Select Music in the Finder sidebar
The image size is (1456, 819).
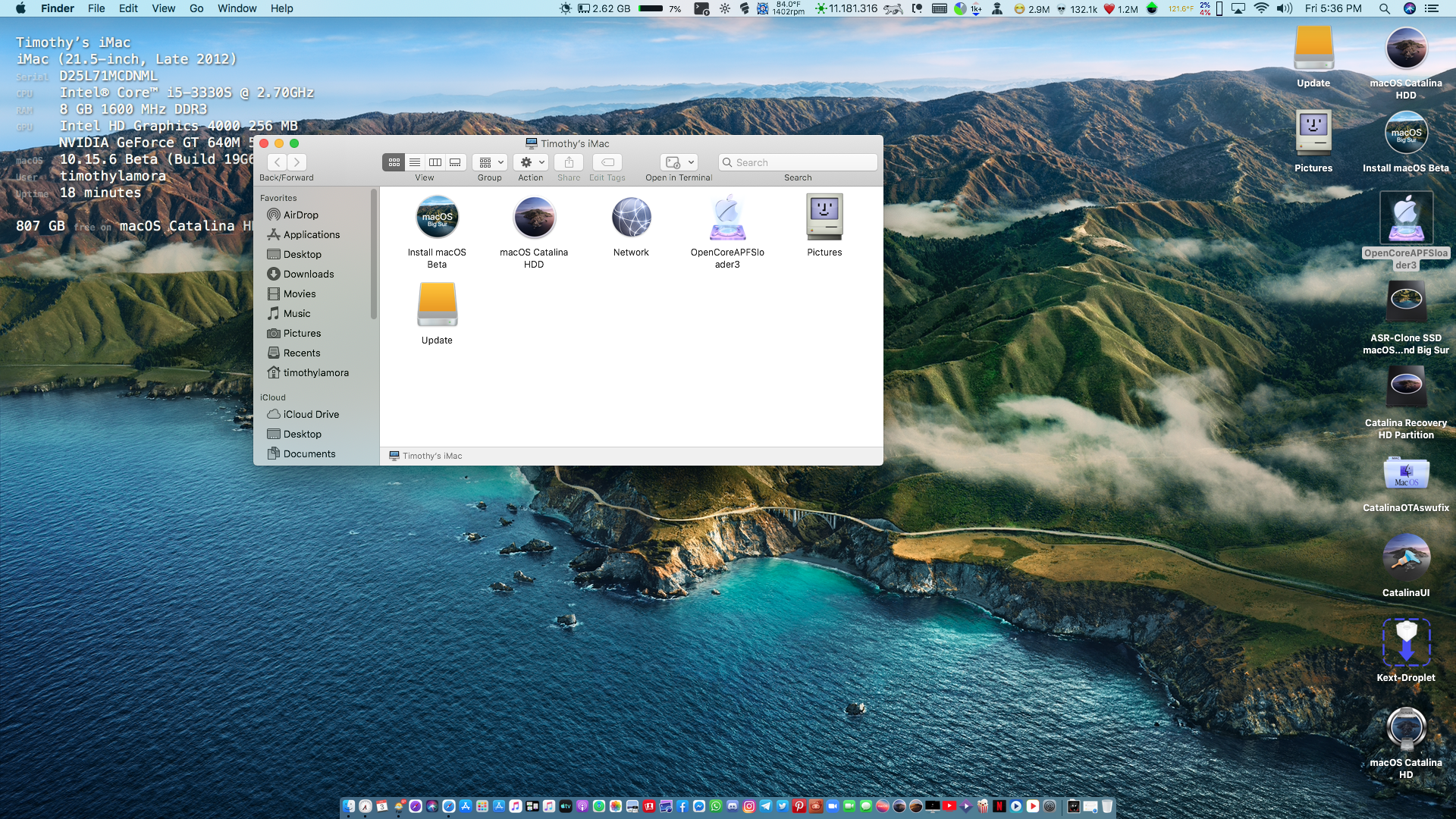pos(289,313)
